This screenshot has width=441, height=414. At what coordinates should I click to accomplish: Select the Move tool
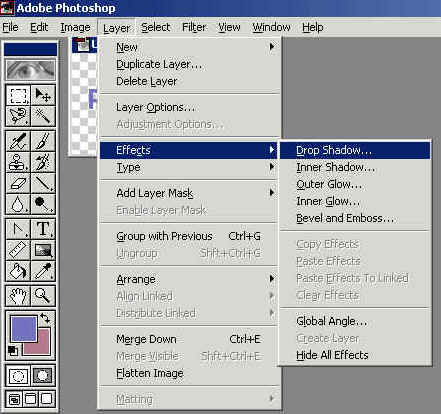click(43, 95)
